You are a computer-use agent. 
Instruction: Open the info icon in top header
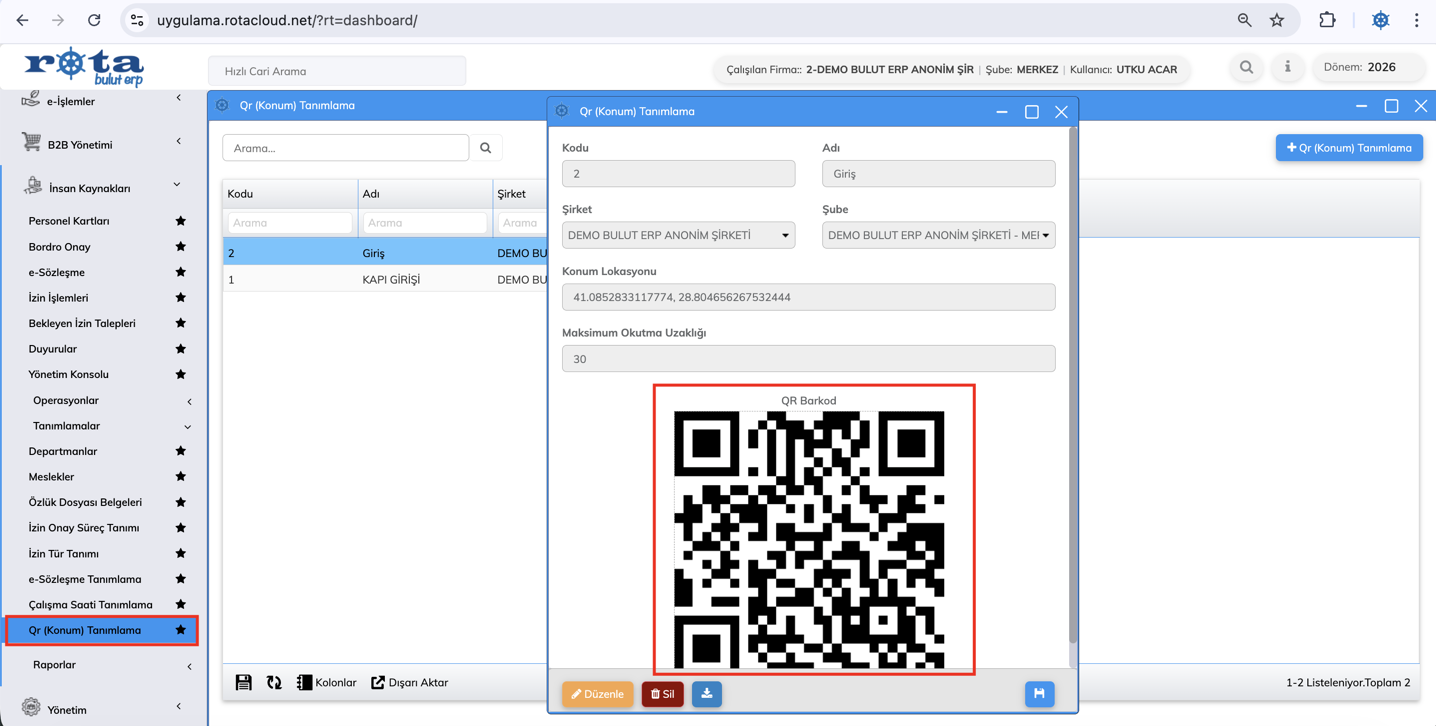(1287, 67)
